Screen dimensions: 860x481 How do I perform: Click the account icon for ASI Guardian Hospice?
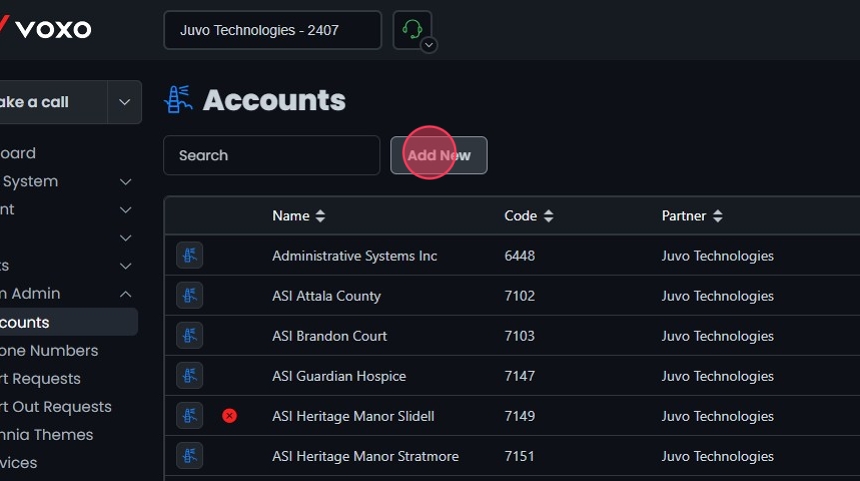click(190, 376)
